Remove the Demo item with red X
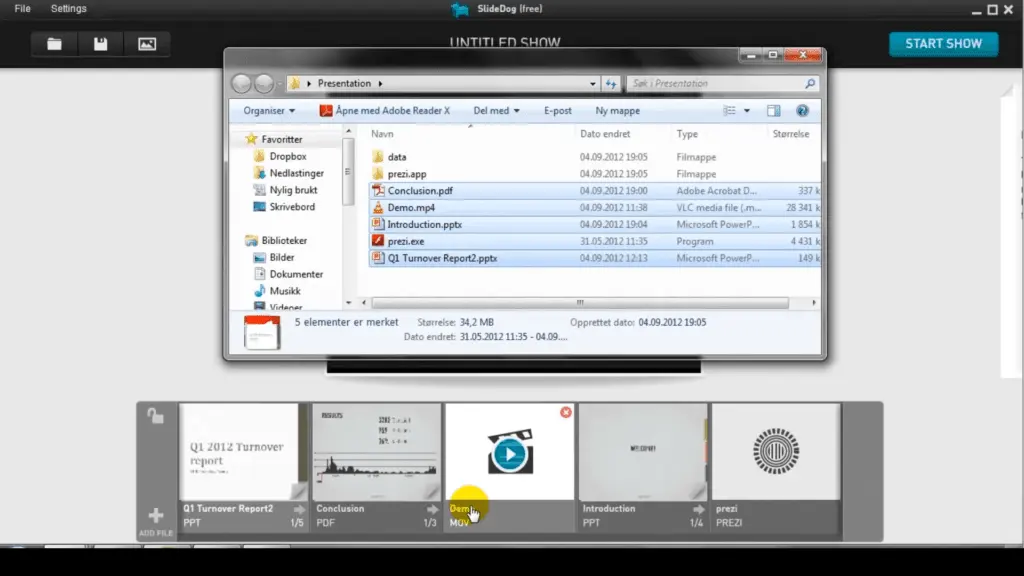The height and width of the screenshot is (576, 1024). pyautogui.click(x=566, y=412)
